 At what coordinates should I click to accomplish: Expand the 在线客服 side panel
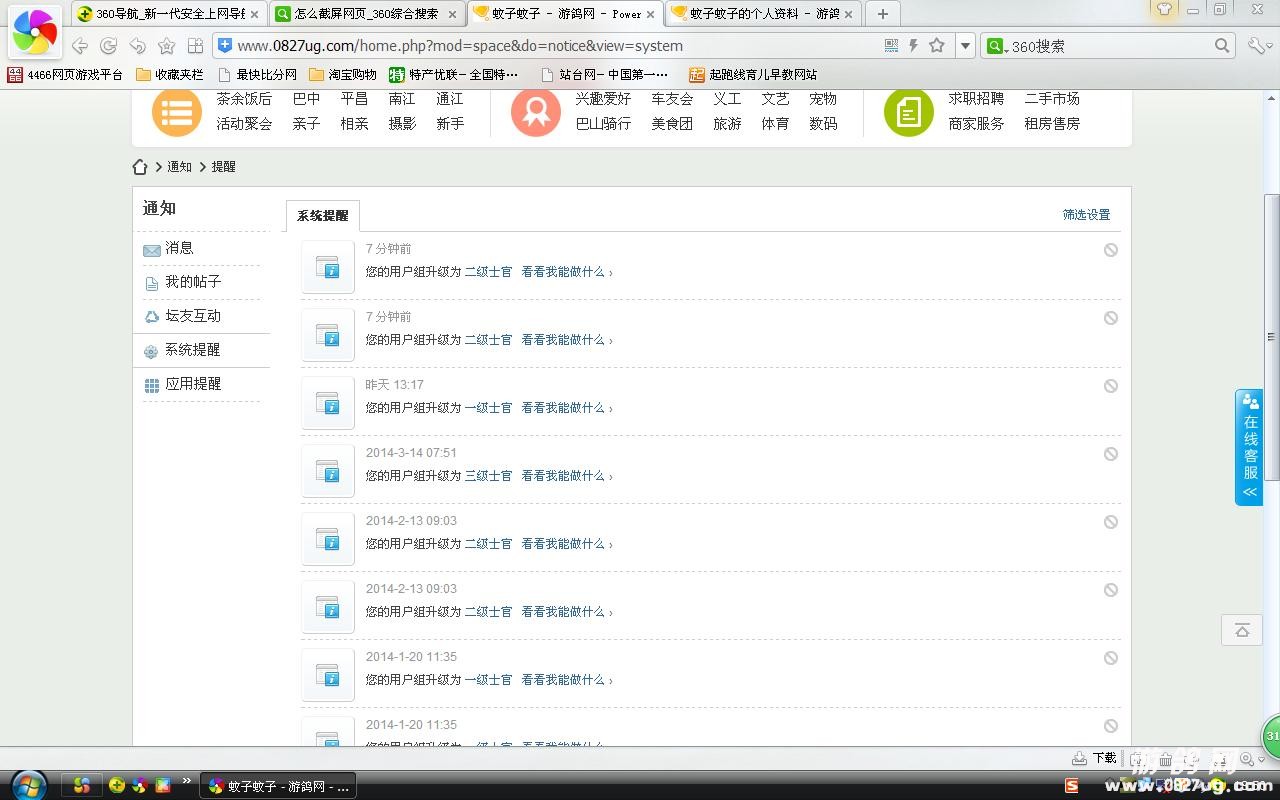tap(1249, 447)
